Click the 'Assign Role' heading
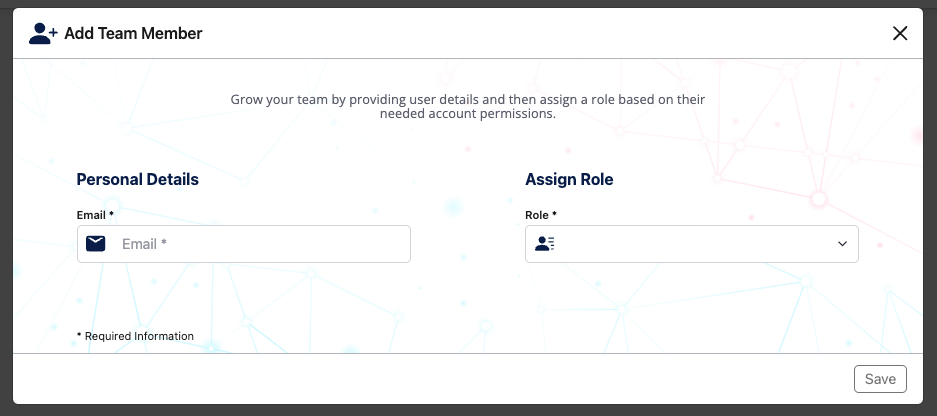 pyautogui.click(x=569, y=179)
